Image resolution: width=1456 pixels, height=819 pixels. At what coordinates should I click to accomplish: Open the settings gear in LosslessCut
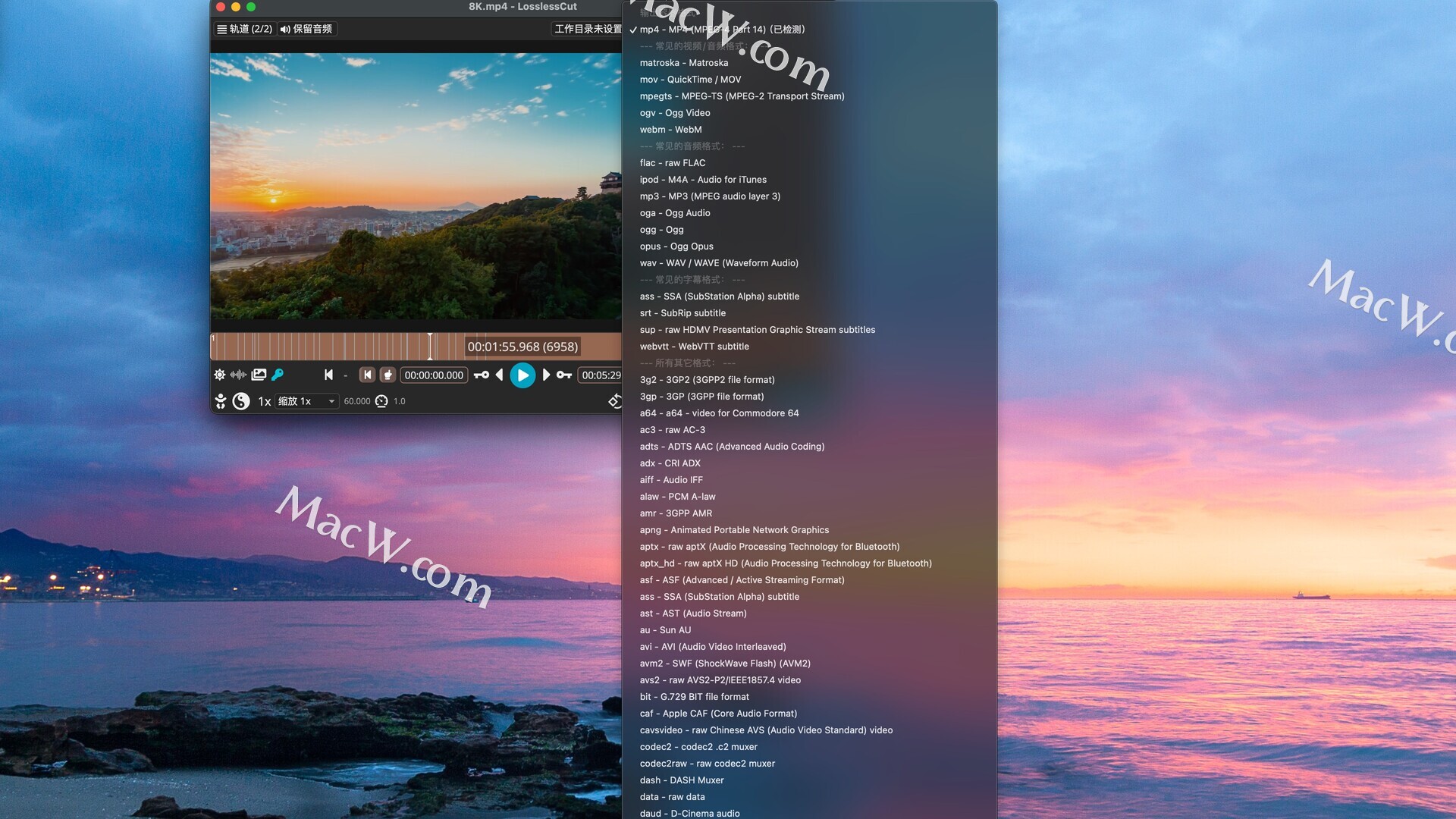pyautogui.click(x=219, y=375)
